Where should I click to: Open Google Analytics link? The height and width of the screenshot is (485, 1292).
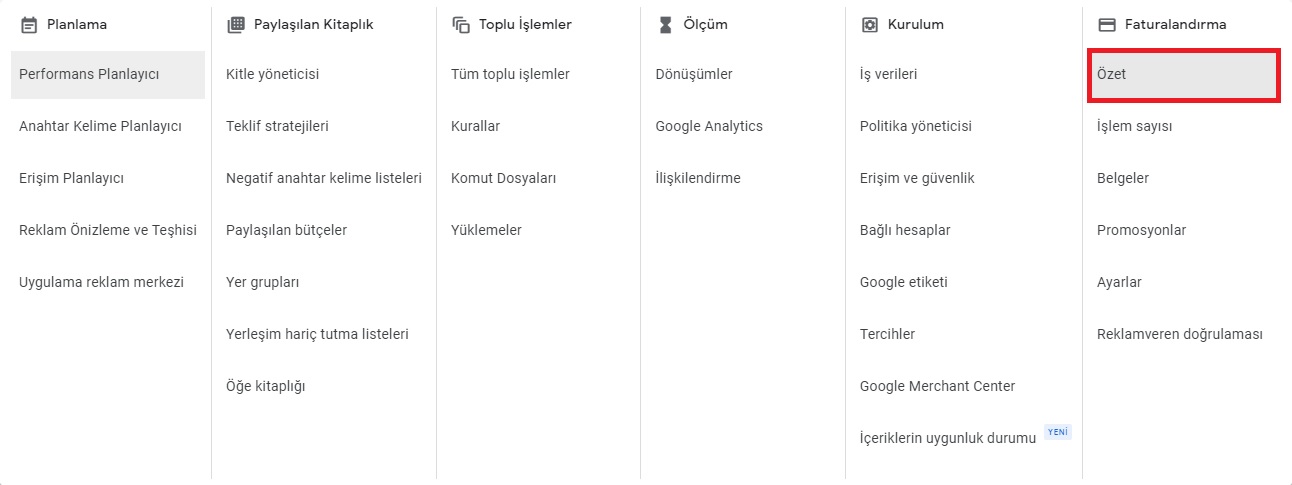click(709, 126)
